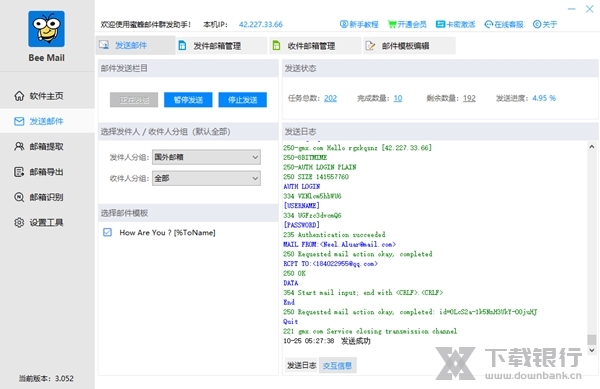Image resolution: width=600 pixels, height=389 pixels.
Task: Click the send log scrollbar thumb
Action: 592,339
